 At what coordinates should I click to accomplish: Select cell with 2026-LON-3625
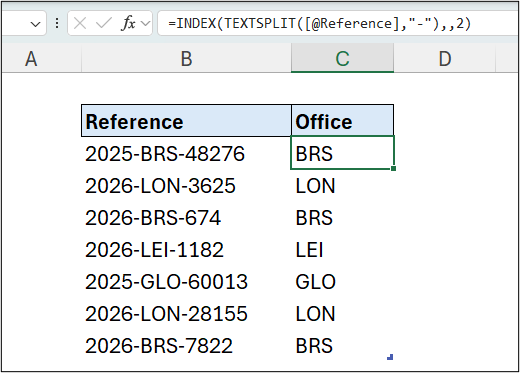pyautogui.click(x=186, y=185)
